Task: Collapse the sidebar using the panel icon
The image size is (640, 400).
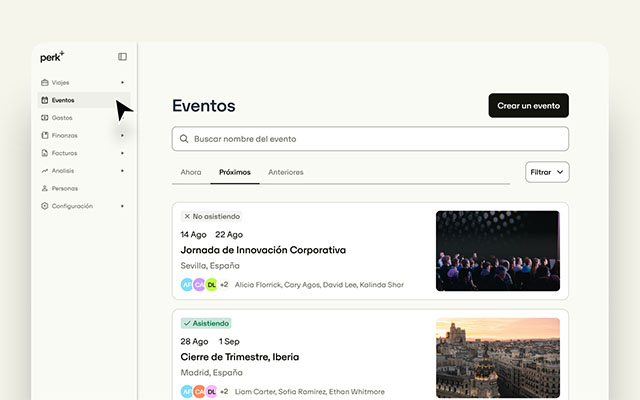Action: [122, 57]
